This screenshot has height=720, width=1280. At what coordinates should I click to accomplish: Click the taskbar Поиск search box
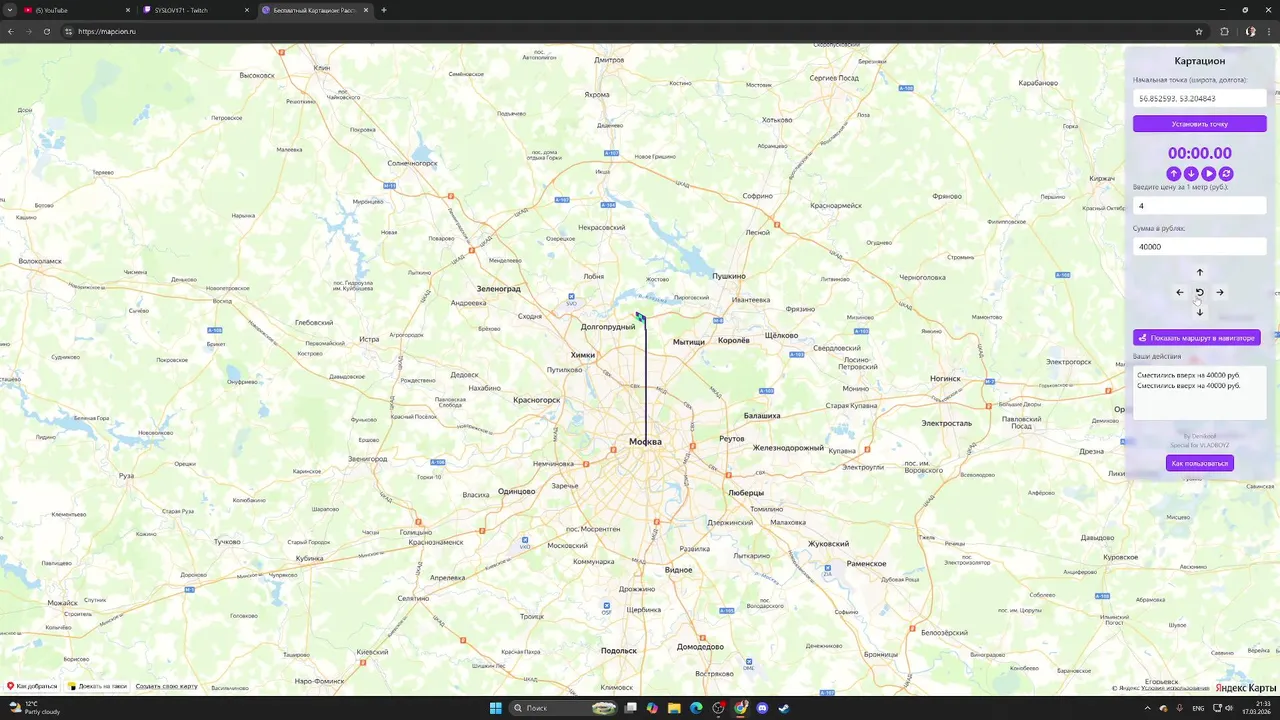pyautogui.click(x=565, y=708)
